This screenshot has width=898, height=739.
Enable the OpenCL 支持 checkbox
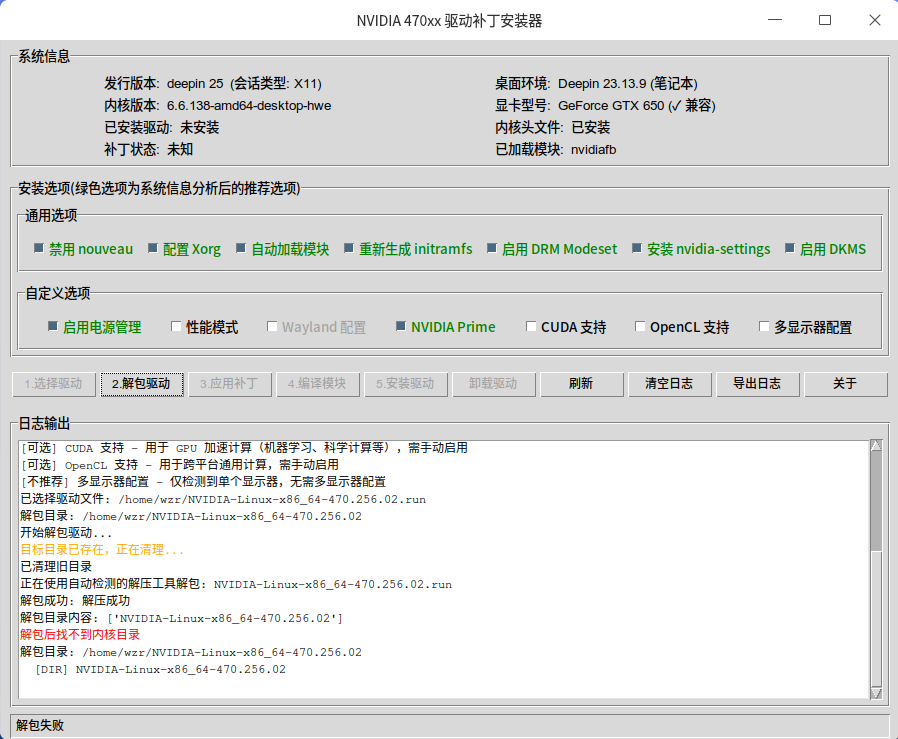(x=640, y=327)
